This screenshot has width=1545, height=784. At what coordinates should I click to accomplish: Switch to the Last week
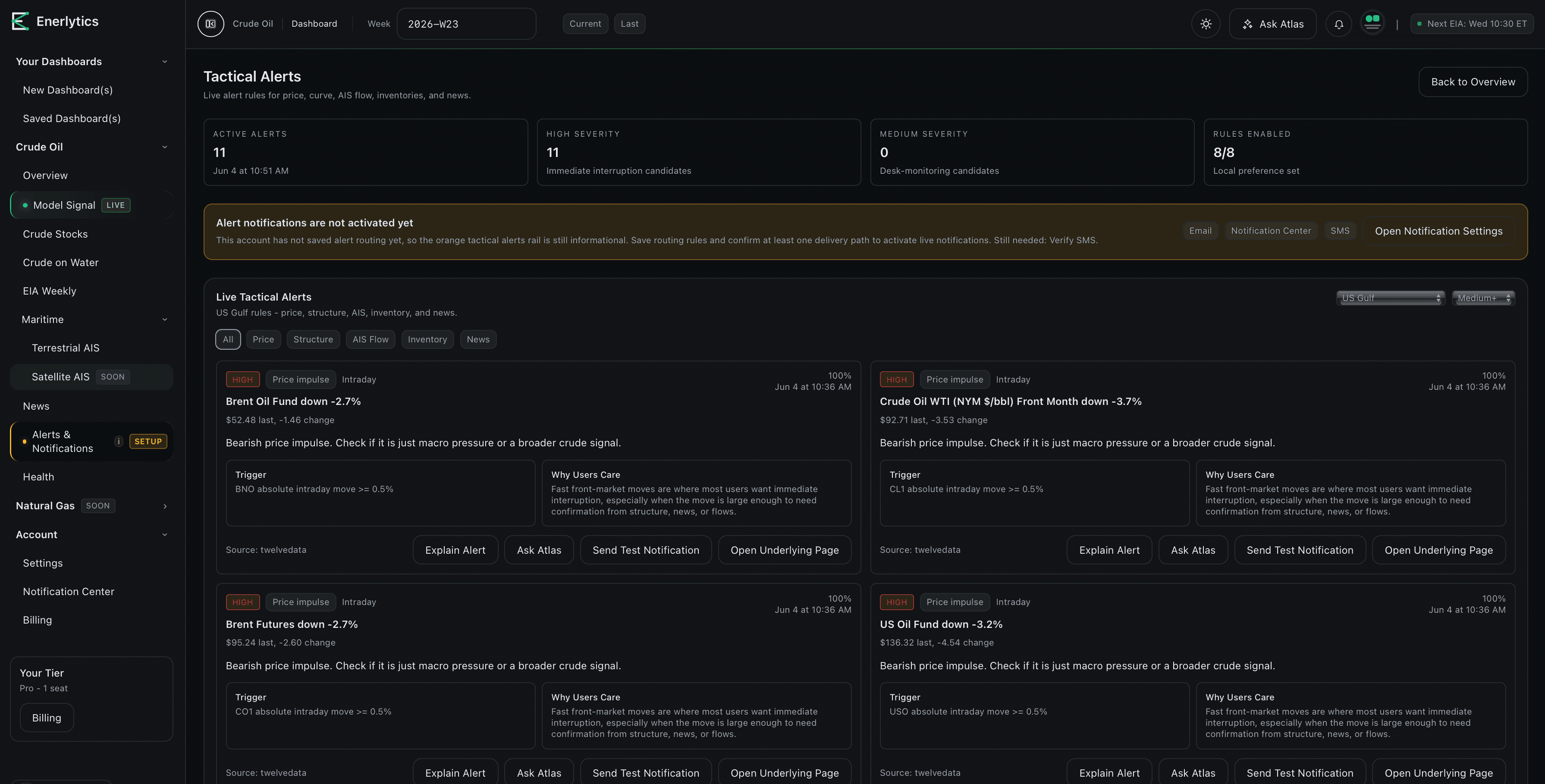[x=629, y=24]
